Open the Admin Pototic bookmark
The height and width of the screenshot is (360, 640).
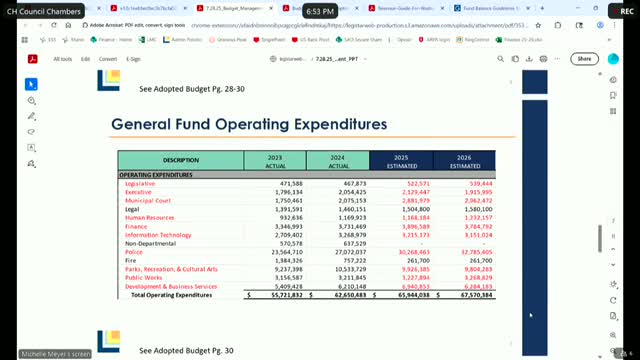click(x=182, y=40)
